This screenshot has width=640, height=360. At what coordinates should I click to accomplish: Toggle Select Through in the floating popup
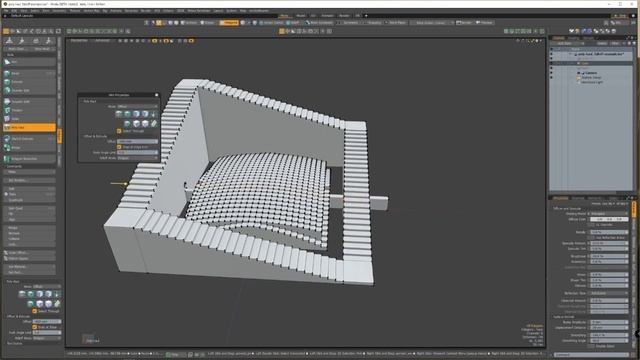click(119, 131)
